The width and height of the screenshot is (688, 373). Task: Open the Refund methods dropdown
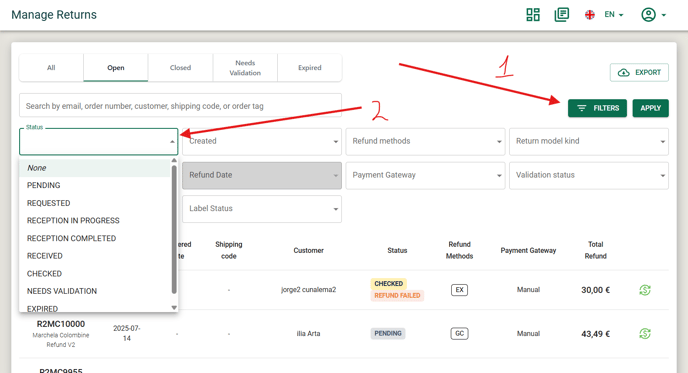425,141
